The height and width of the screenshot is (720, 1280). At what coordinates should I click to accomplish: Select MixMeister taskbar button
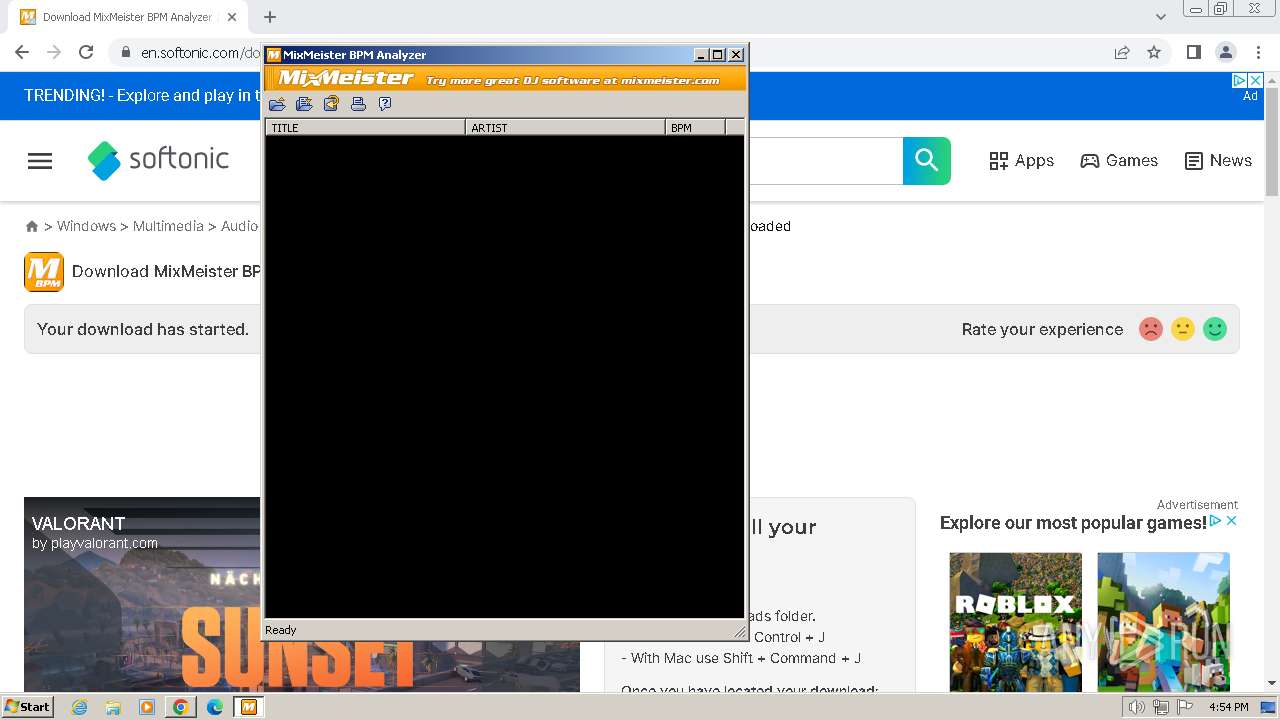[x=248, y=707]
